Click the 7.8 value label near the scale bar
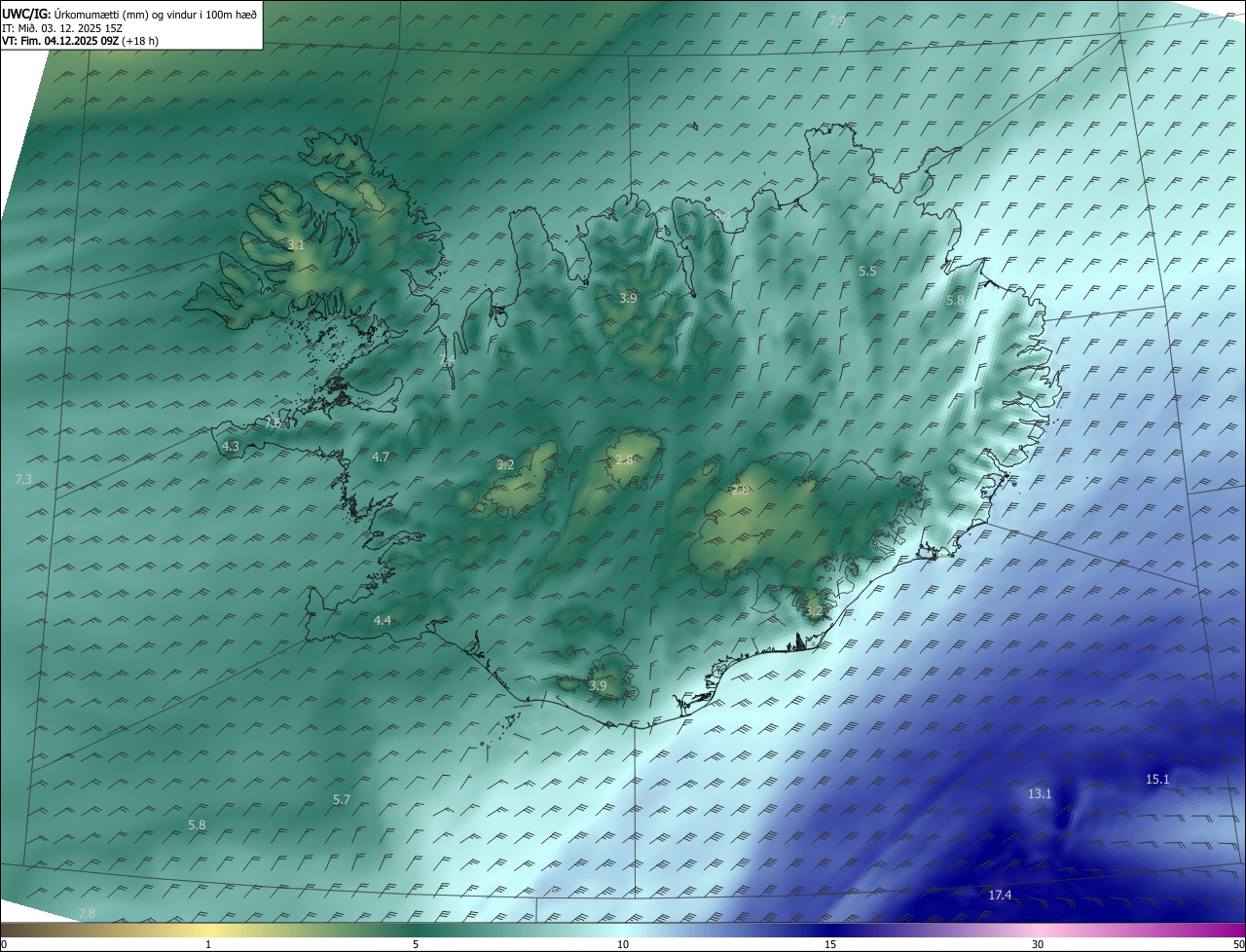Image resolution: width=1246 pixels, height=952 pixels. click(x=87, y=913)
